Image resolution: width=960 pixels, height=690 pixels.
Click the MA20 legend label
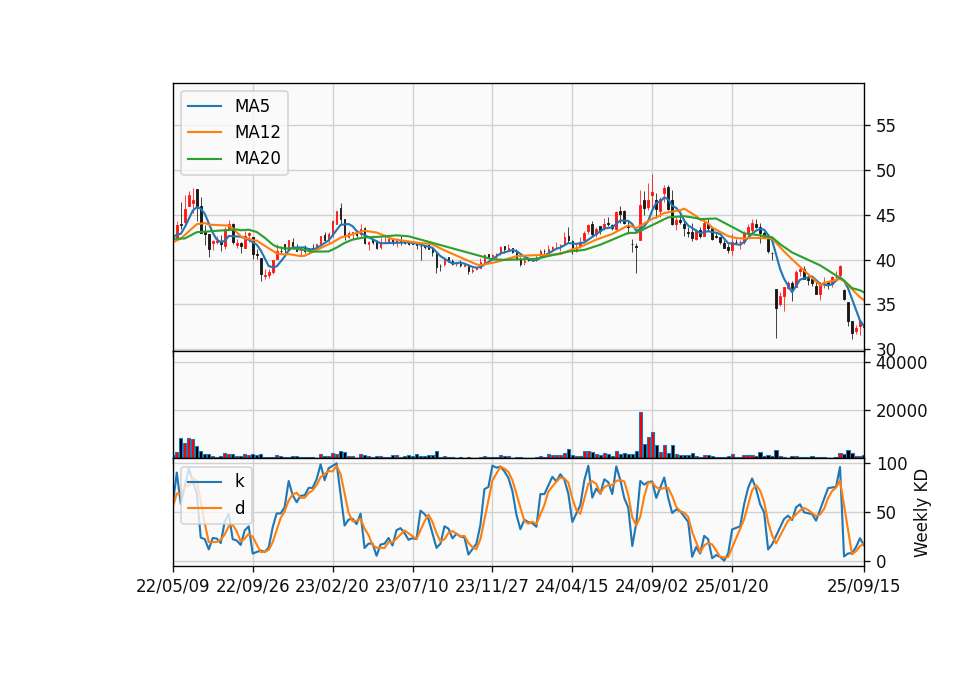point(257,159)
